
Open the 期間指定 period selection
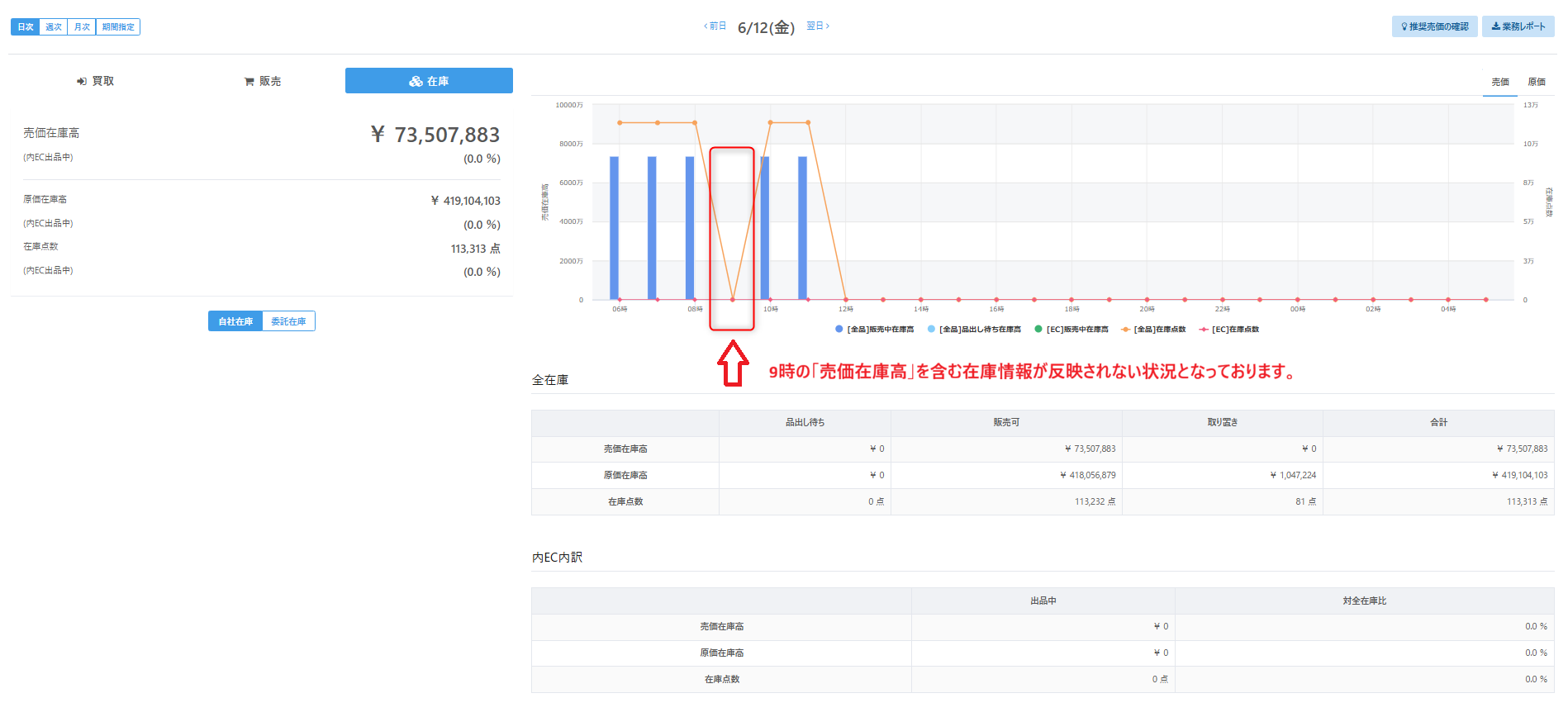click(118, 27)
